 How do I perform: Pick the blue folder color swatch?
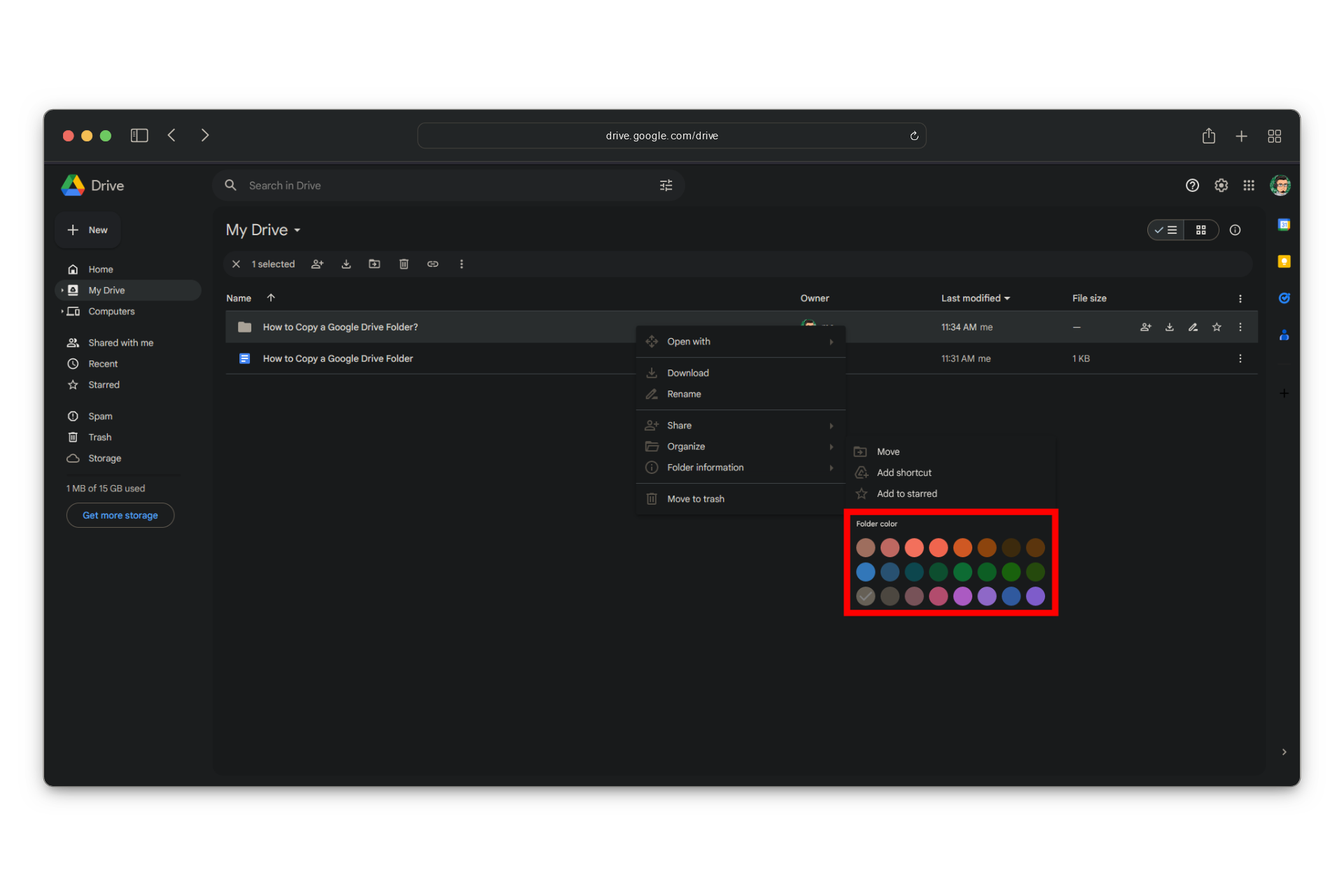[x=866, y=572]
